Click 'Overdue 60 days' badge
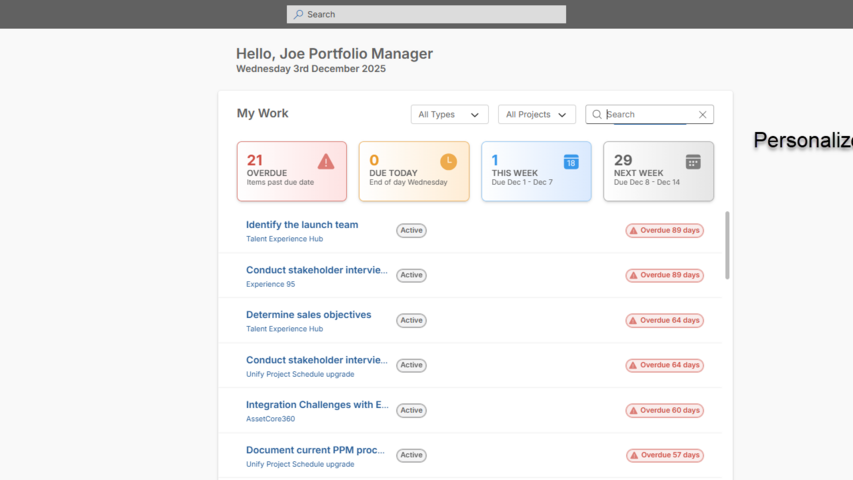 (664, 410)
